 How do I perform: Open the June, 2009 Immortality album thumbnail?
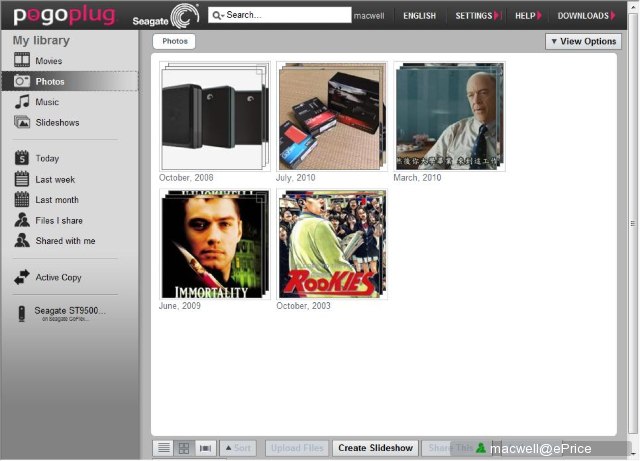[214, 244]
